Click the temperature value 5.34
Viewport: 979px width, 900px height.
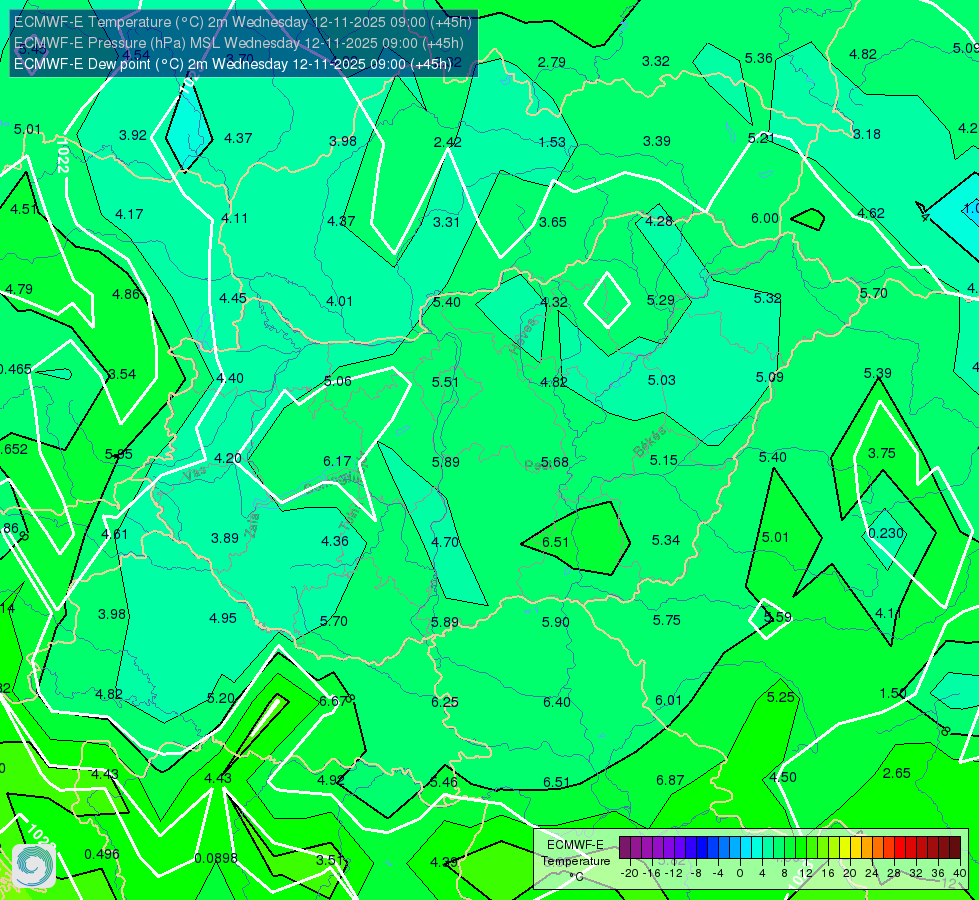[x=666, y=540]
